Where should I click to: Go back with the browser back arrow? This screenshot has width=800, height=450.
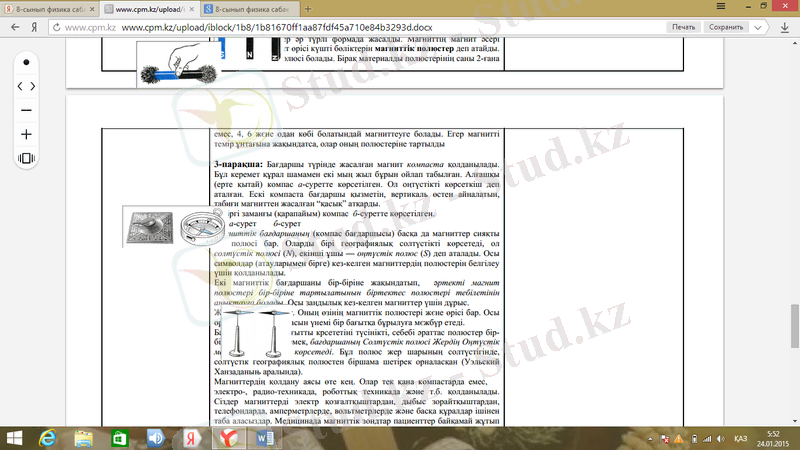[x=11, y=28]
